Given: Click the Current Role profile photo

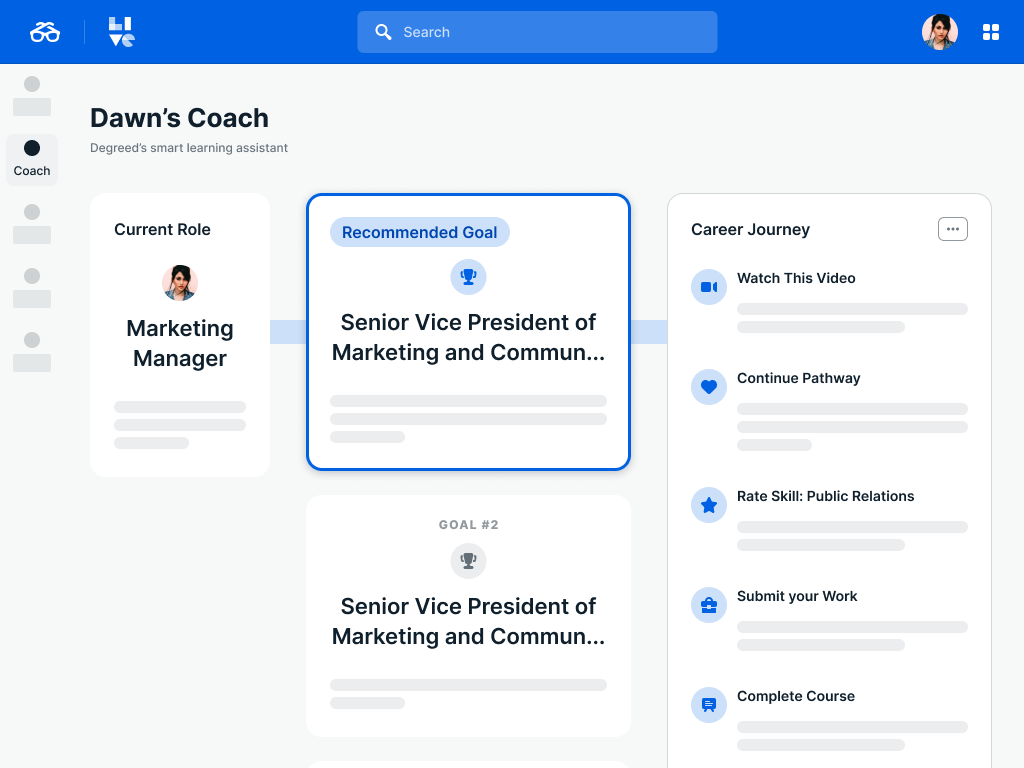Looking at the screenshot, I should point(180,283).
